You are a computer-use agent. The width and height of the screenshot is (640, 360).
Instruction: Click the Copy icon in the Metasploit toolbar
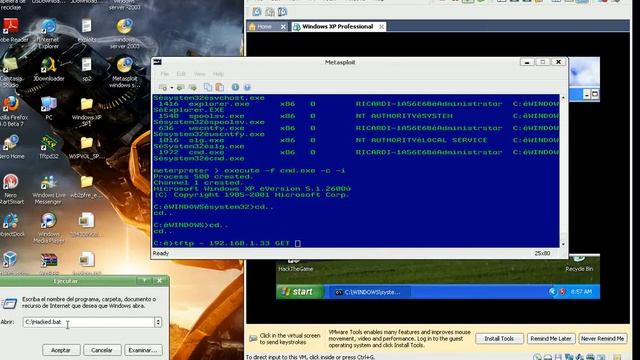click(208, 87)
